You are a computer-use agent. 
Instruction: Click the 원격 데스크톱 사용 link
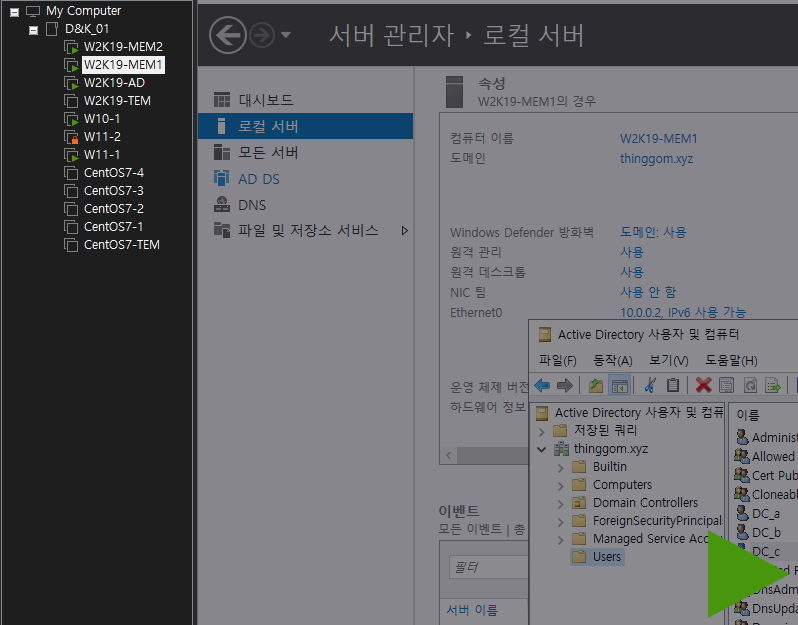(x=632, y=272)
